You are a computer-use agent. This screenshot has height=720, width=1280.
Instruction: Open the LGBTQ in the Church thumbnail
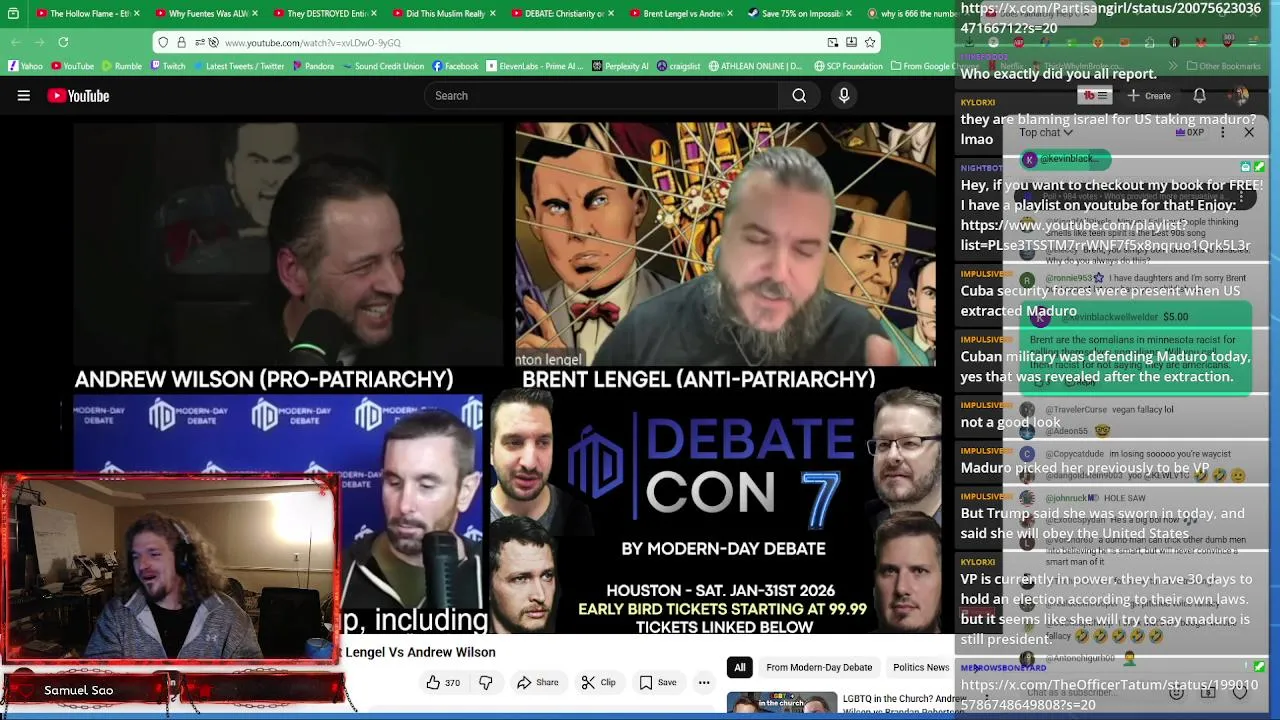point(782,705)
